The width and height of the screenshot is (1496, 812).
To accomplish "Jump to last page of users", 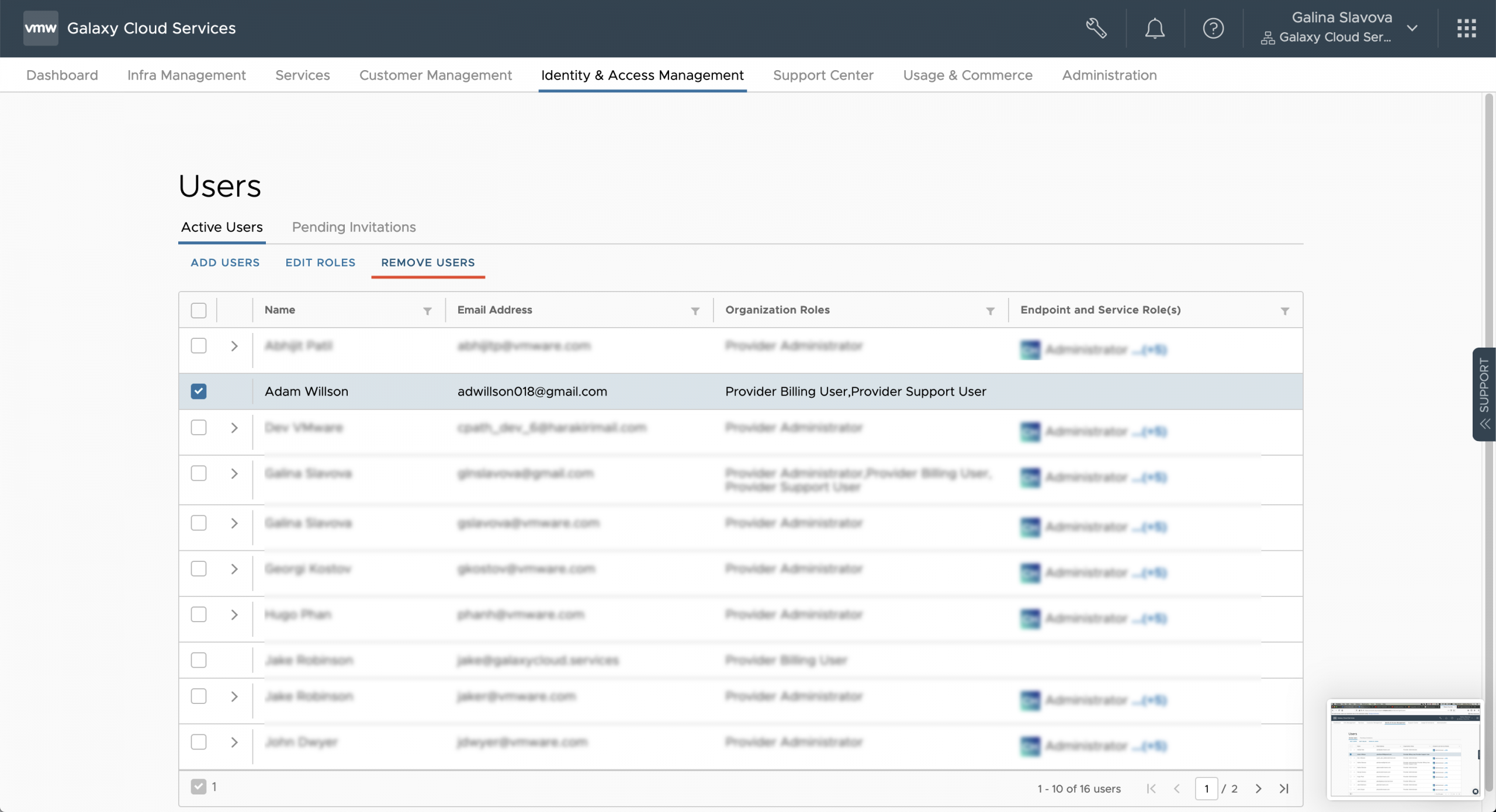I will click(1284, 789).
